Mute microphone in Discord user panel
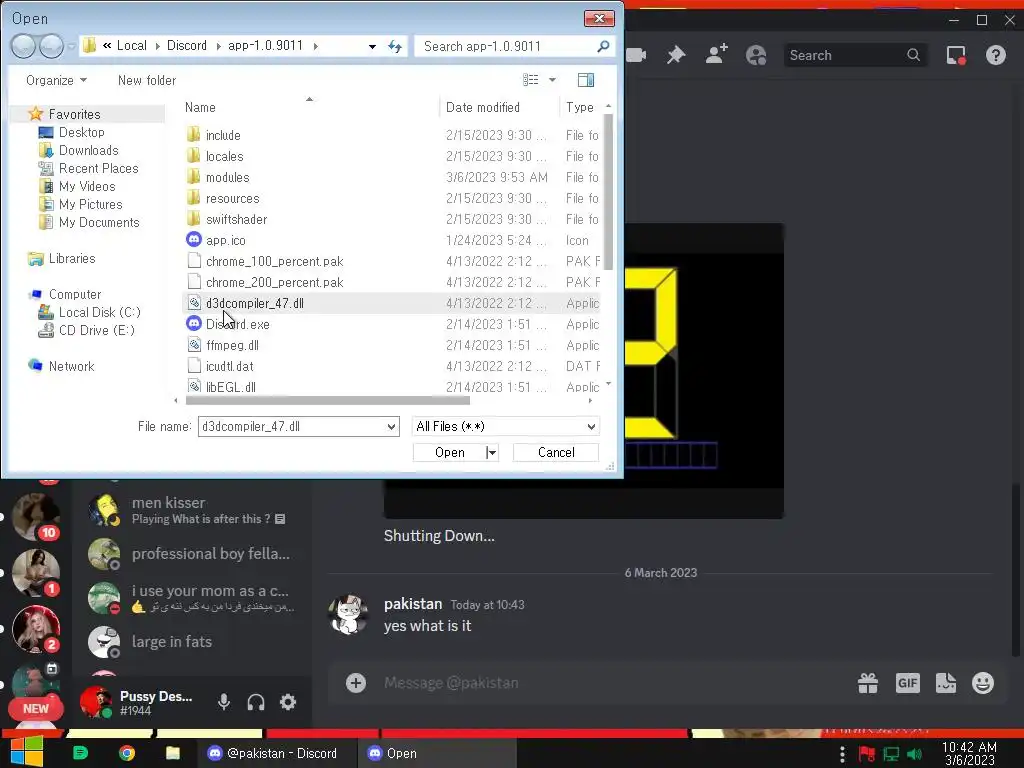Screen dimensions: 1024x768 tap(224, 702)
